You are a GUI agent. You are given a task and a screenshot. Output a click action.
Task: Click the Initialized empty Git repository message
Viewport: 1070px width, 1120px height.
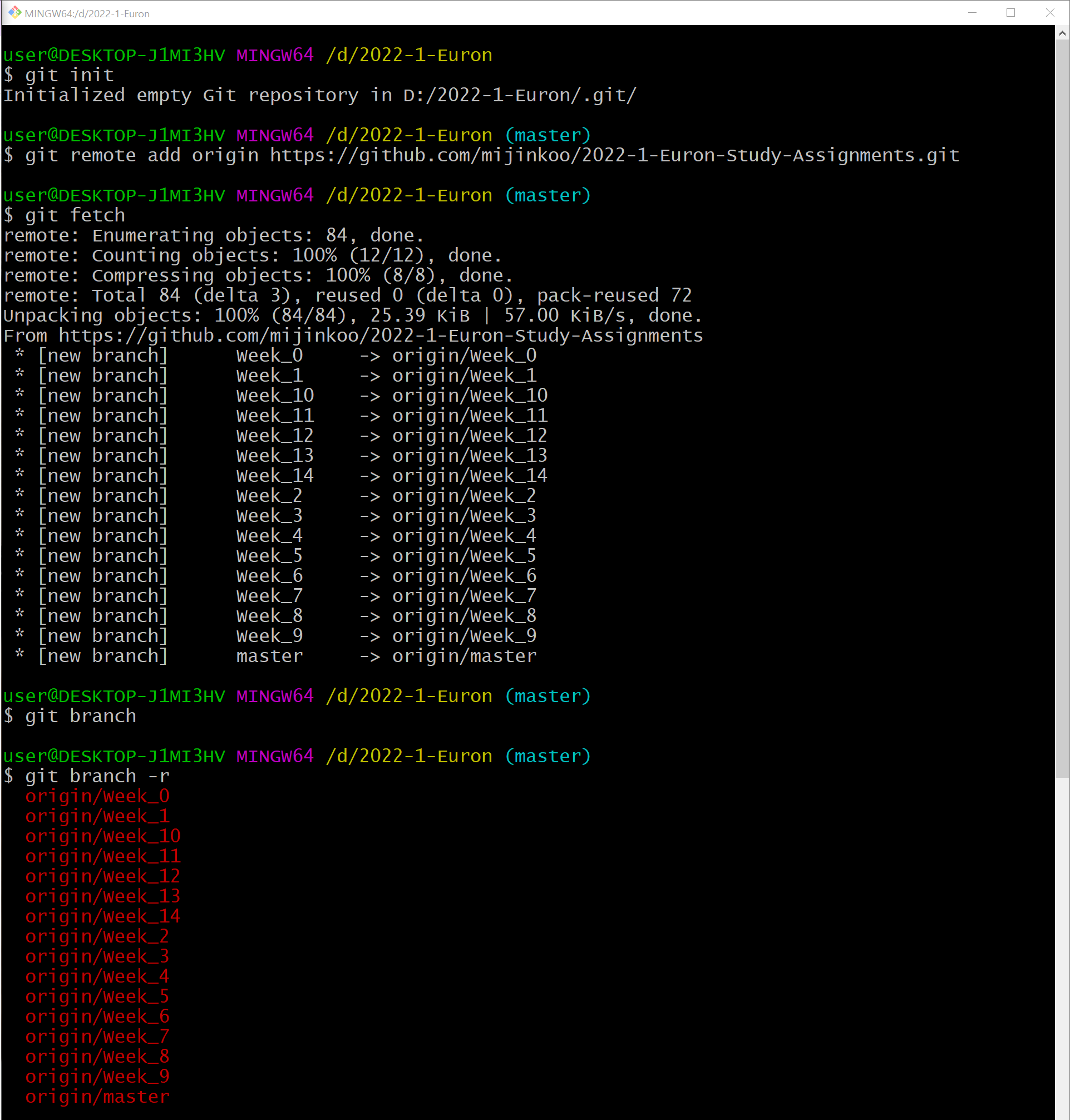click(319, 95)
